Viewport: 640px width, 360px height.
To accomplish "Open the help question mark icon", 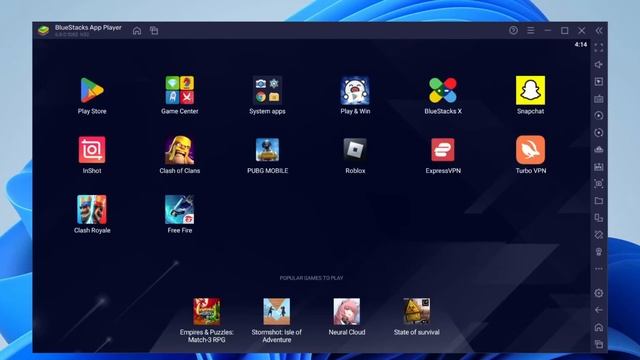I will pyautogui.click(x=513, y=30).
